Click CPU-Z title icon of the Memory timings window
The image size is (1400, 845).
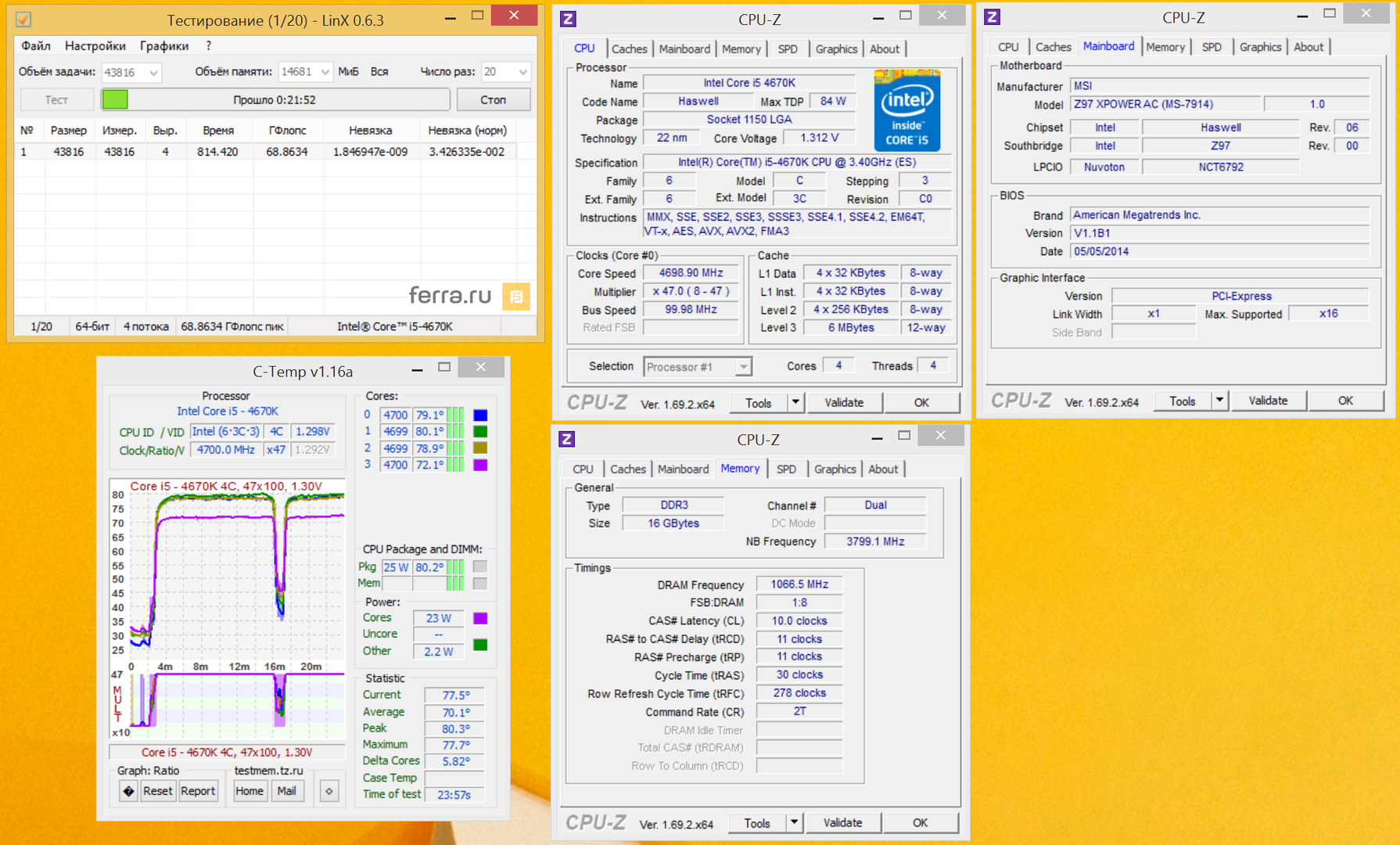click(567, 439)
